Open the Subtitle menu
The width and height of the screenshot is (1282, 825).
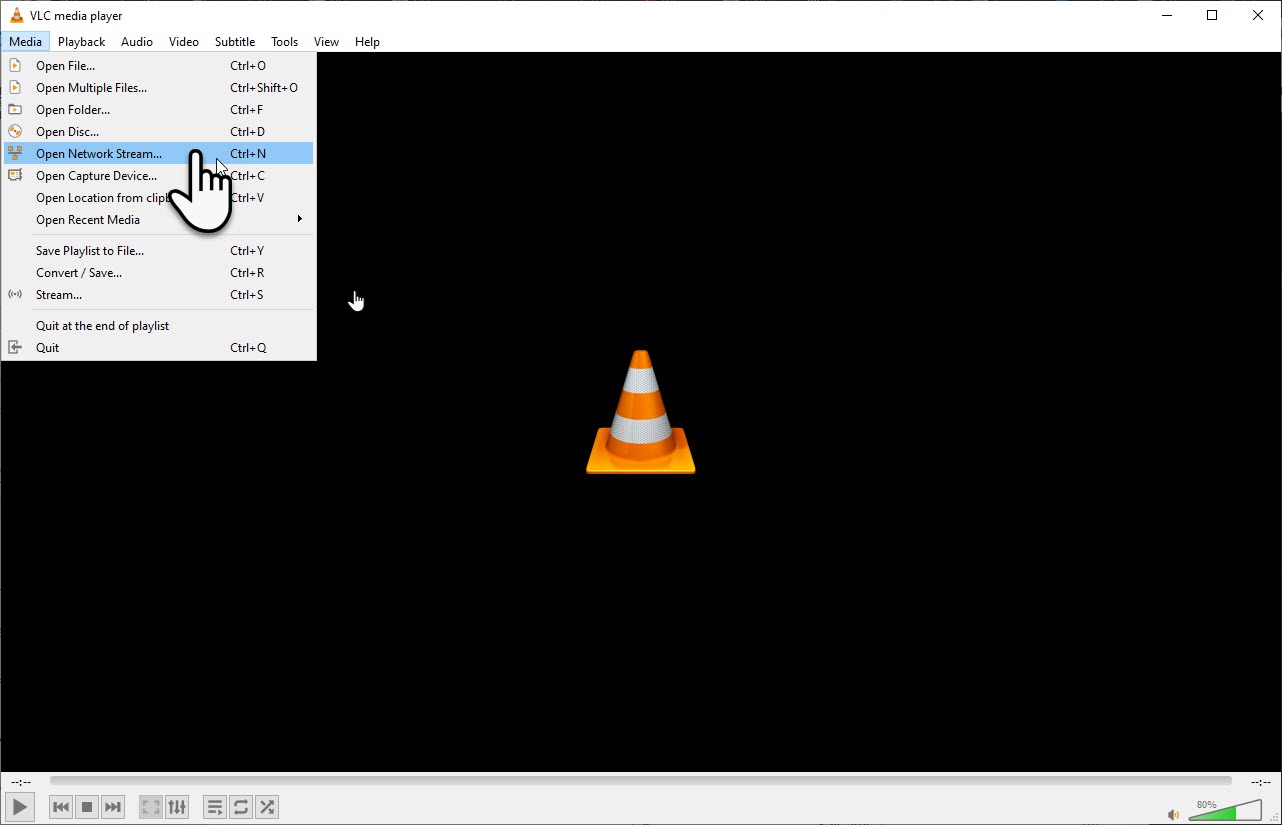235,42
